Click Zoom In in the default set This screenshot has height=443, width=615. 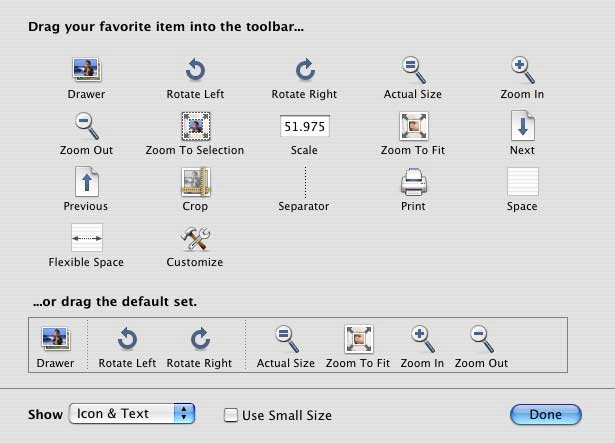pos(425,339)
